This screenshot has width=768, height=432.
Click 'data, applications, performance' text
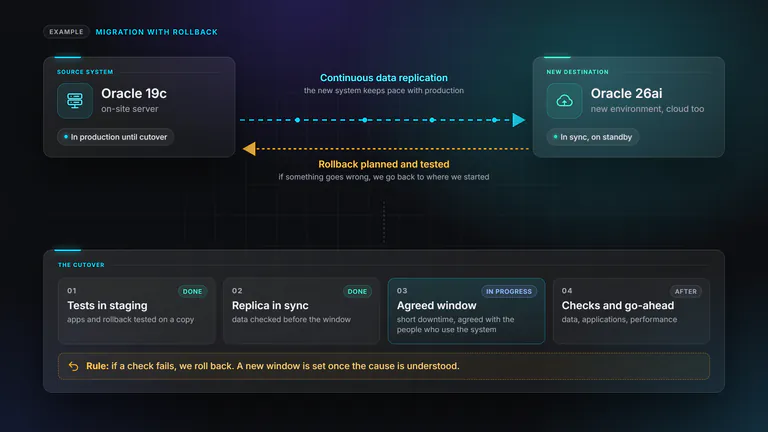[620, 319]
